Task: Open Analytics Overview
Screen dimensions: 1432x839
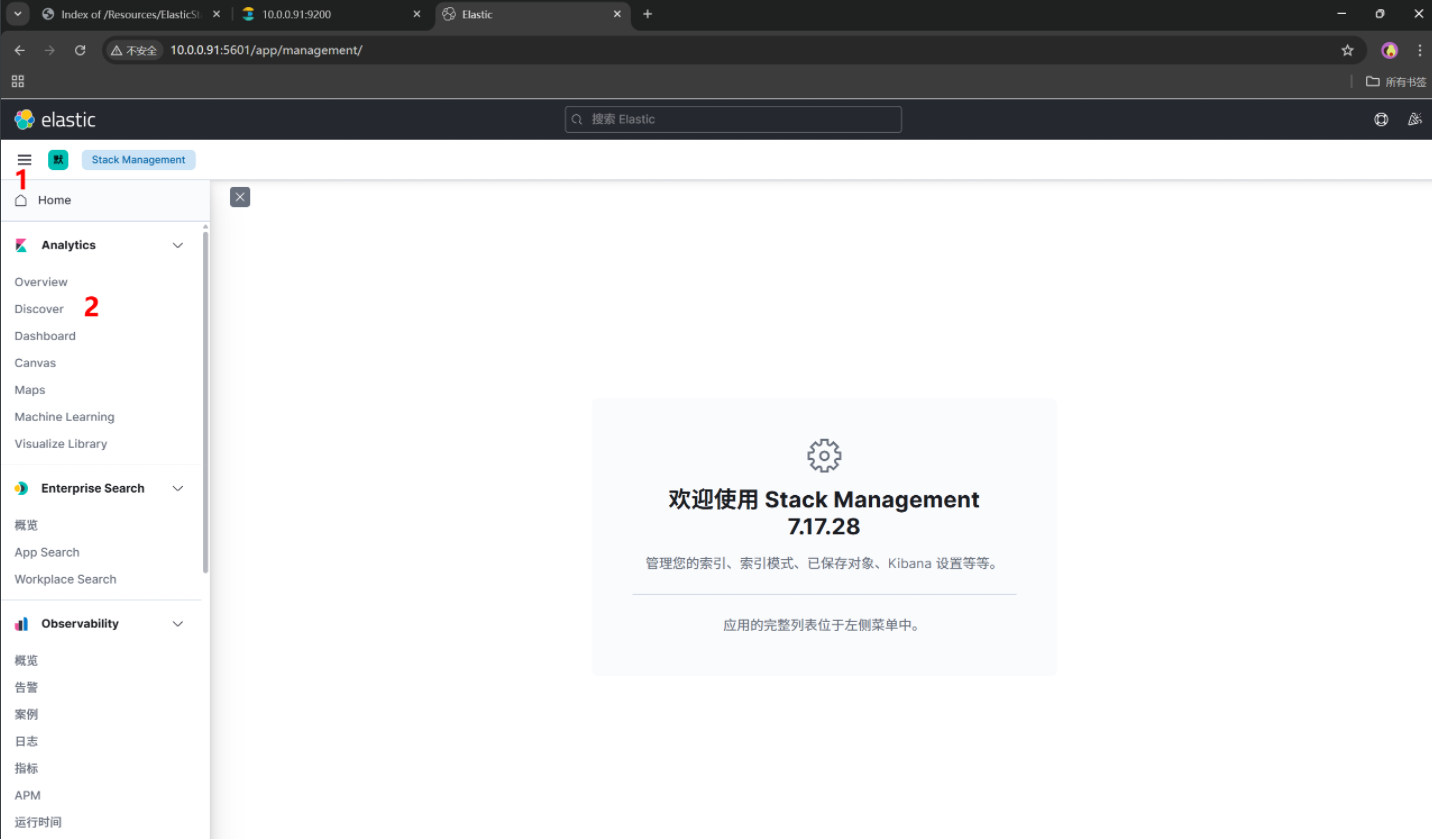Action: [x=41, y=282]
